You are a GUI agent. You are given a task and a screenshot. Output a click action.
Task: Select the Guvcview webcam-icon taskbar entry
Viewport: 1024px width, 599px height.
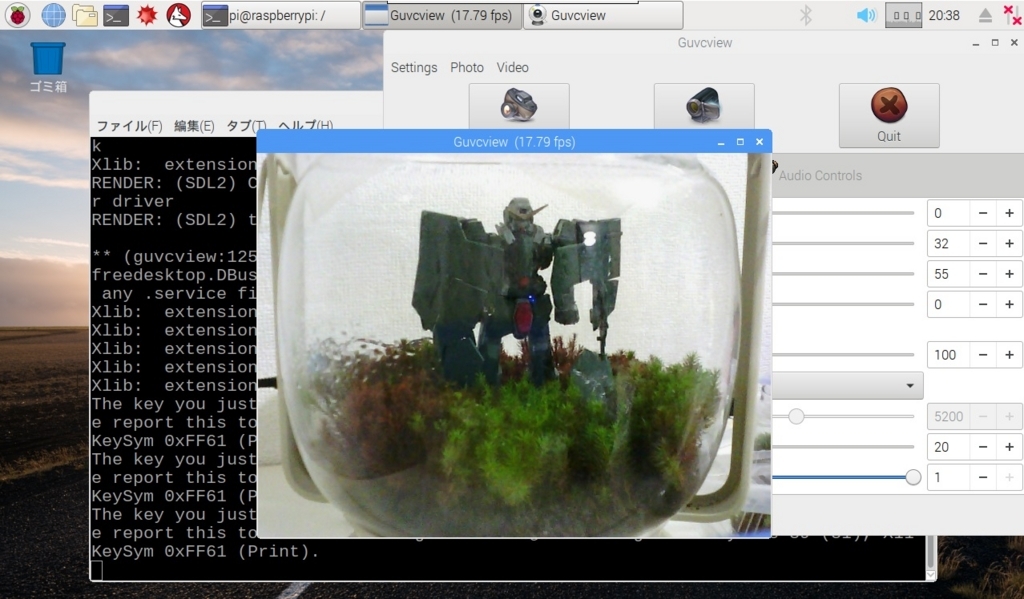coord(603,15)
